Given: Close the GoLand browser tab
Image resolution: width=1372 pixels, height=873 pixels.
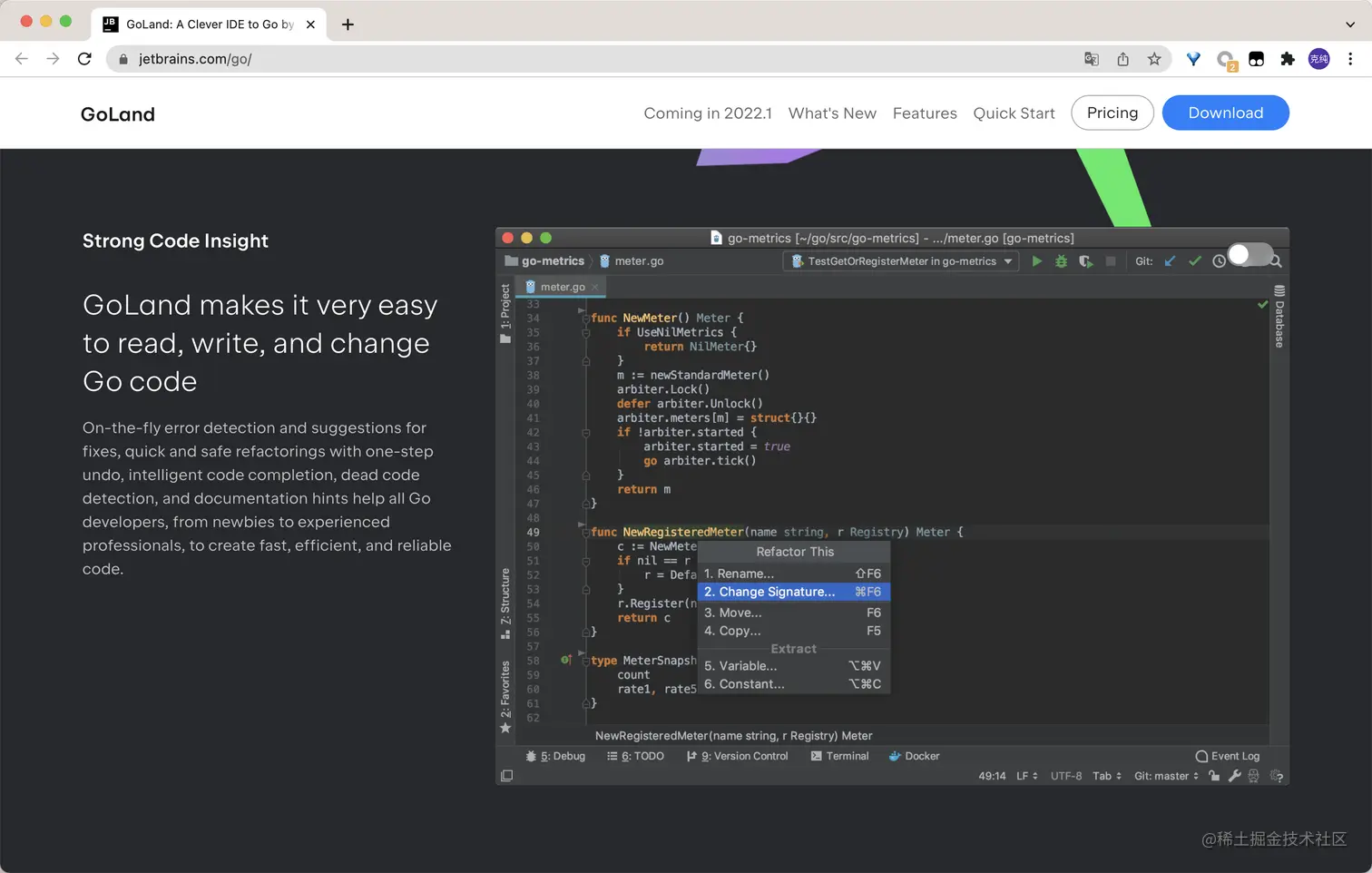Looking at the screenshot, I should (x=310, y=25).
